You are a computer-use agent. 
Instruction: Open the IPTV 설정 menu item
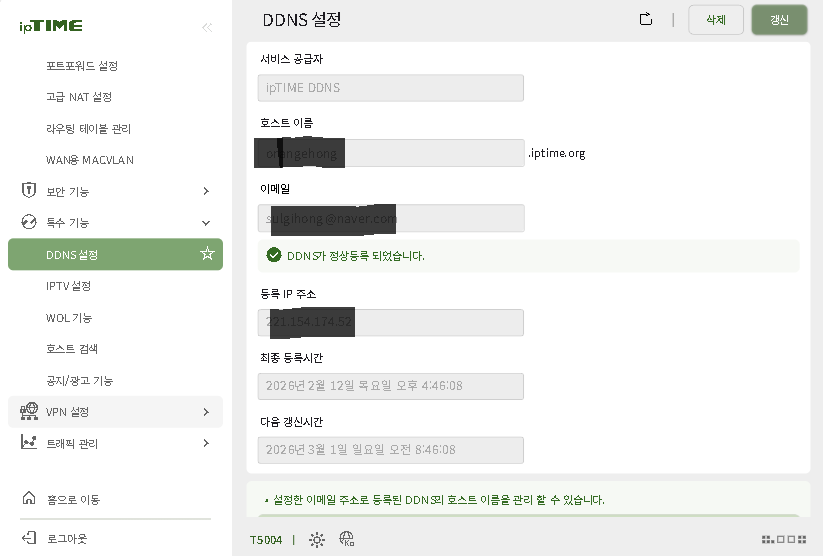click(68, 286)
